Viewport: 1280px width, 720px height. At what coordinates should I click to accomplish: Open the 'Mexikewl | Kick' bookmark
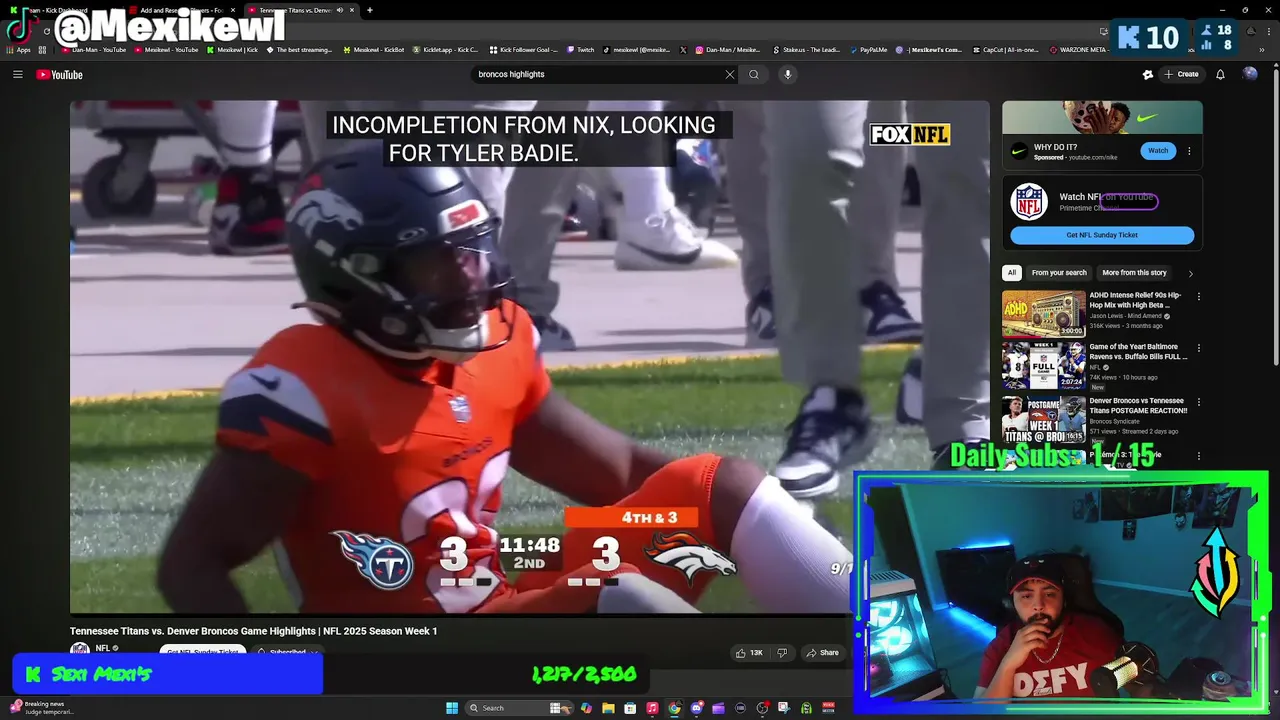232,49
